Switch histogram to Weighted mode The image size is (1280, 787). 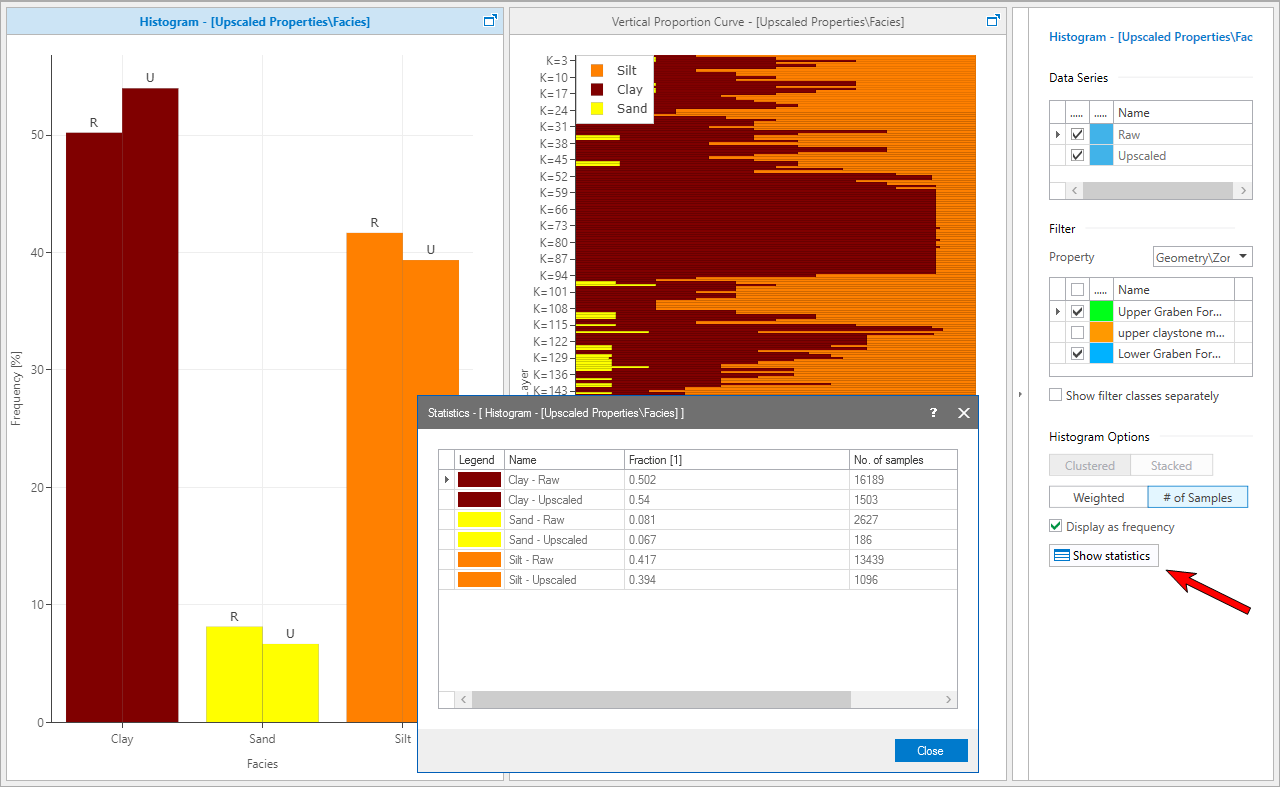coord(1098,497)
